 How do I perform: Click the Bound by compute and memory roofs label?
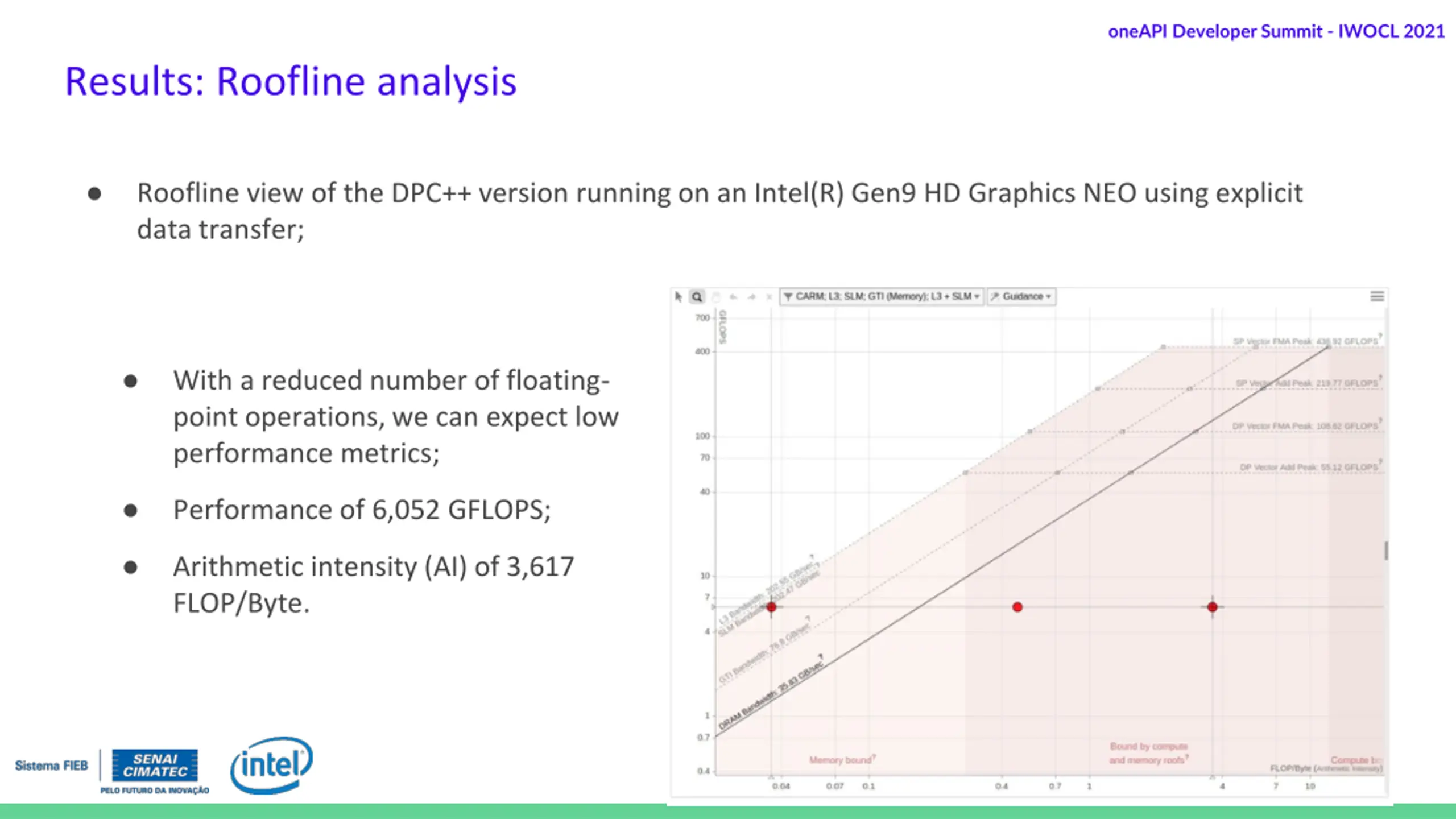point(1148,753)
